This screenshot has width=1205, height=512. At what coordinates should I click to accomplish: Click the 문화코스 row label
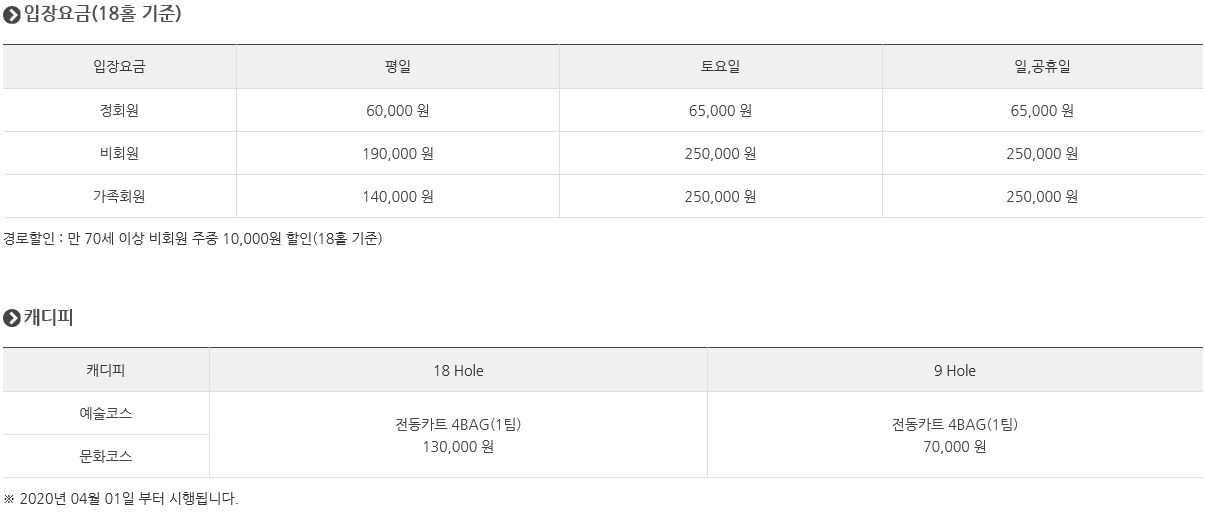click(106, 456)
